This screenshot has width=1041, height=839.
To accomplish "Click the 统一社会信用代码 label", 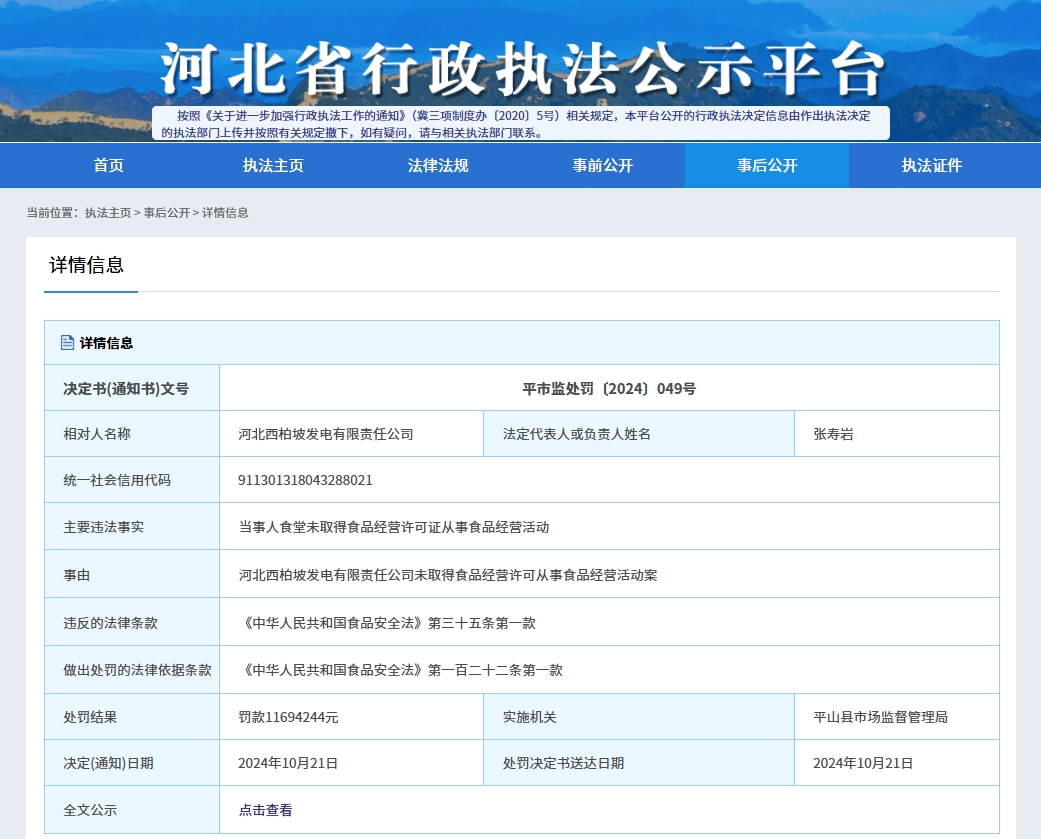I will click(x=117, y=480).
